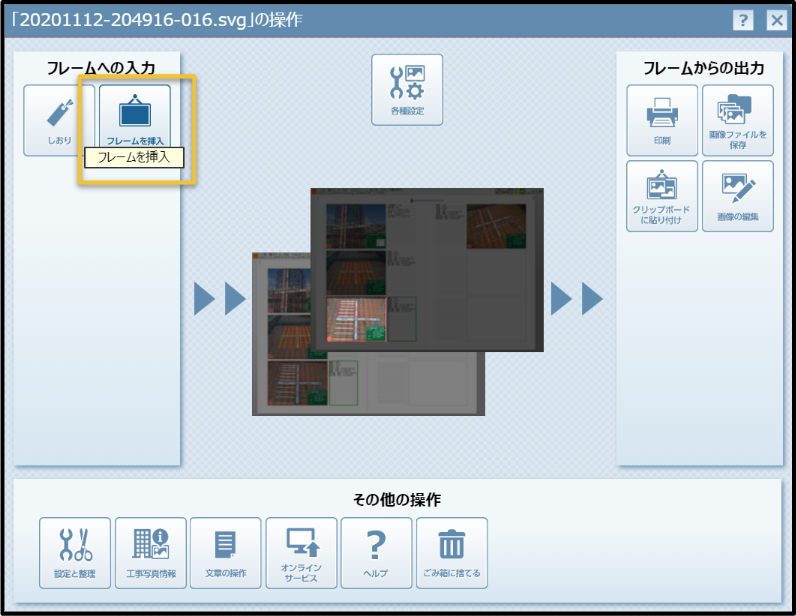Viewport: 796px width, 616px height.
Task: Click the title bar question mark button
Action: (x=742, y=20)
